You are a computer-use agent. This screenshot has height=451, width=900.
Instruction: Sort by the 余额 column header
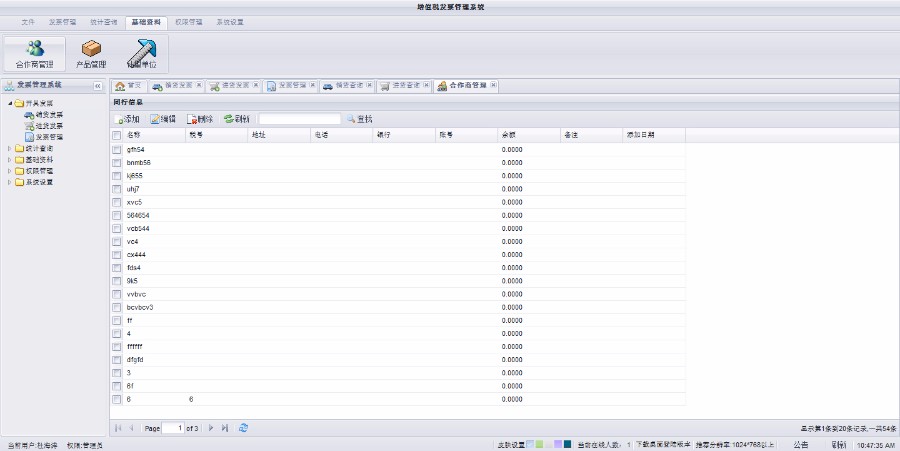point(529,135)
